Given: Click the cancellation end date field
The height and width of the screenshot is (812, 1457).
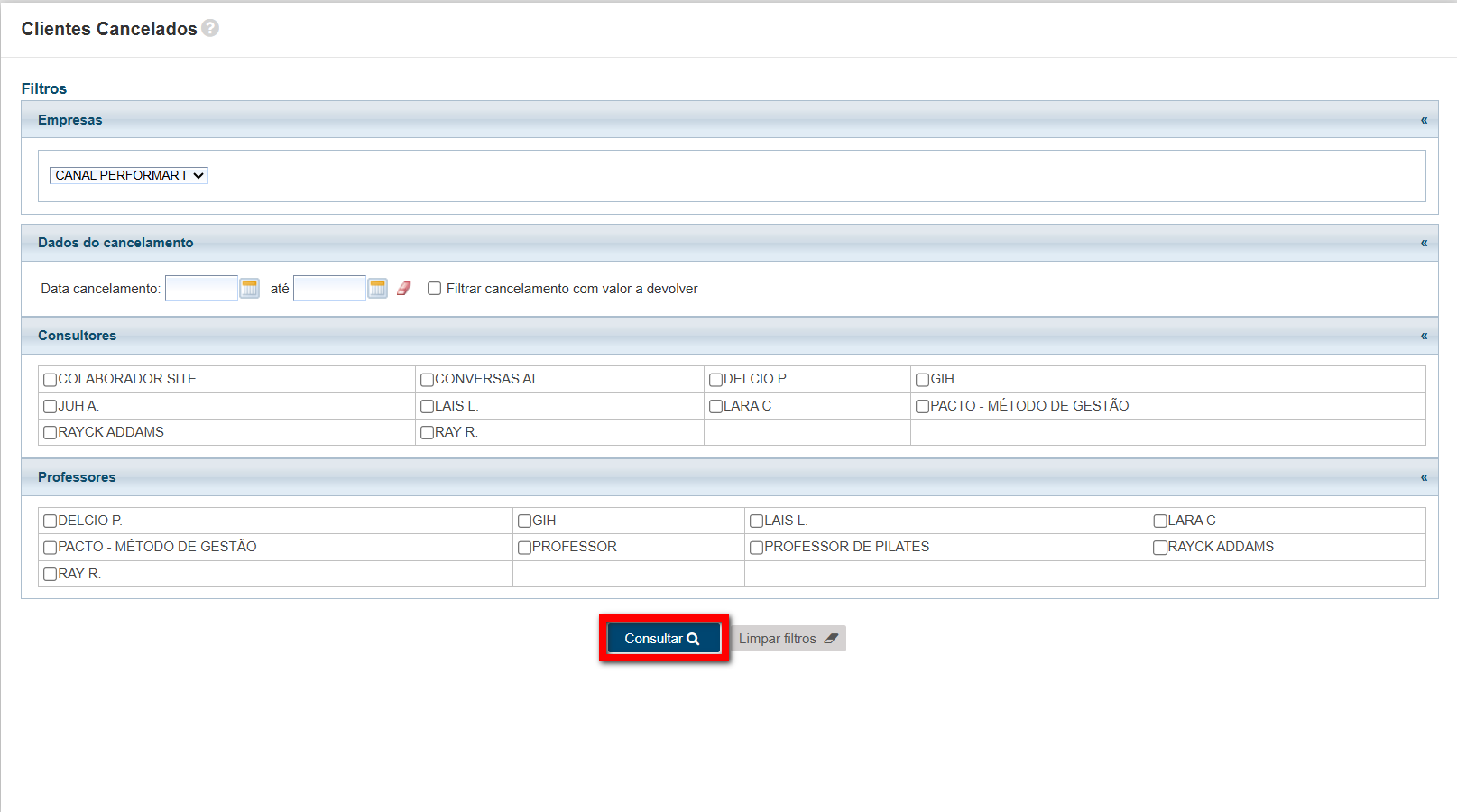Looking at the screenshot, I should tap(329, 289).
